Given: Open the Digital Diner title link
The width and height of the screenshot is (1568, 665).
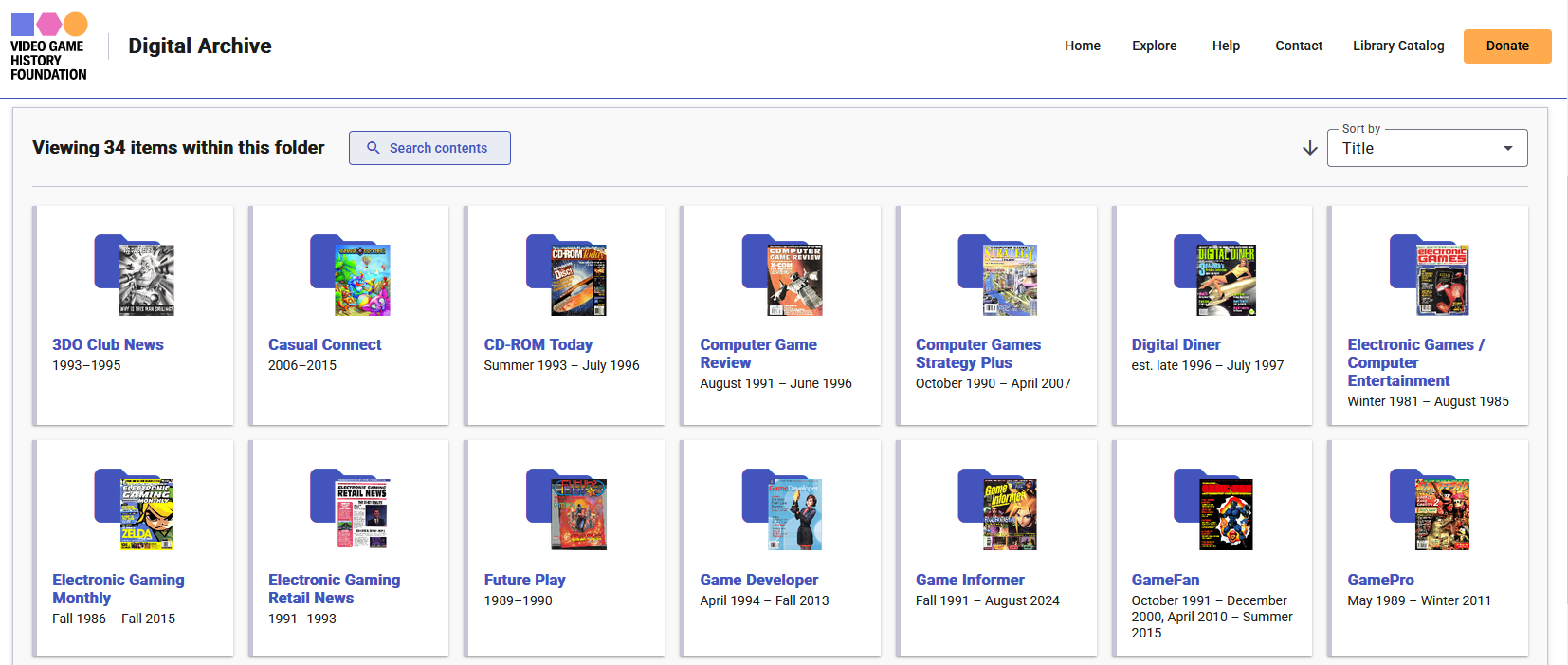Looking at the screenshot, I should click(1176, 344).
